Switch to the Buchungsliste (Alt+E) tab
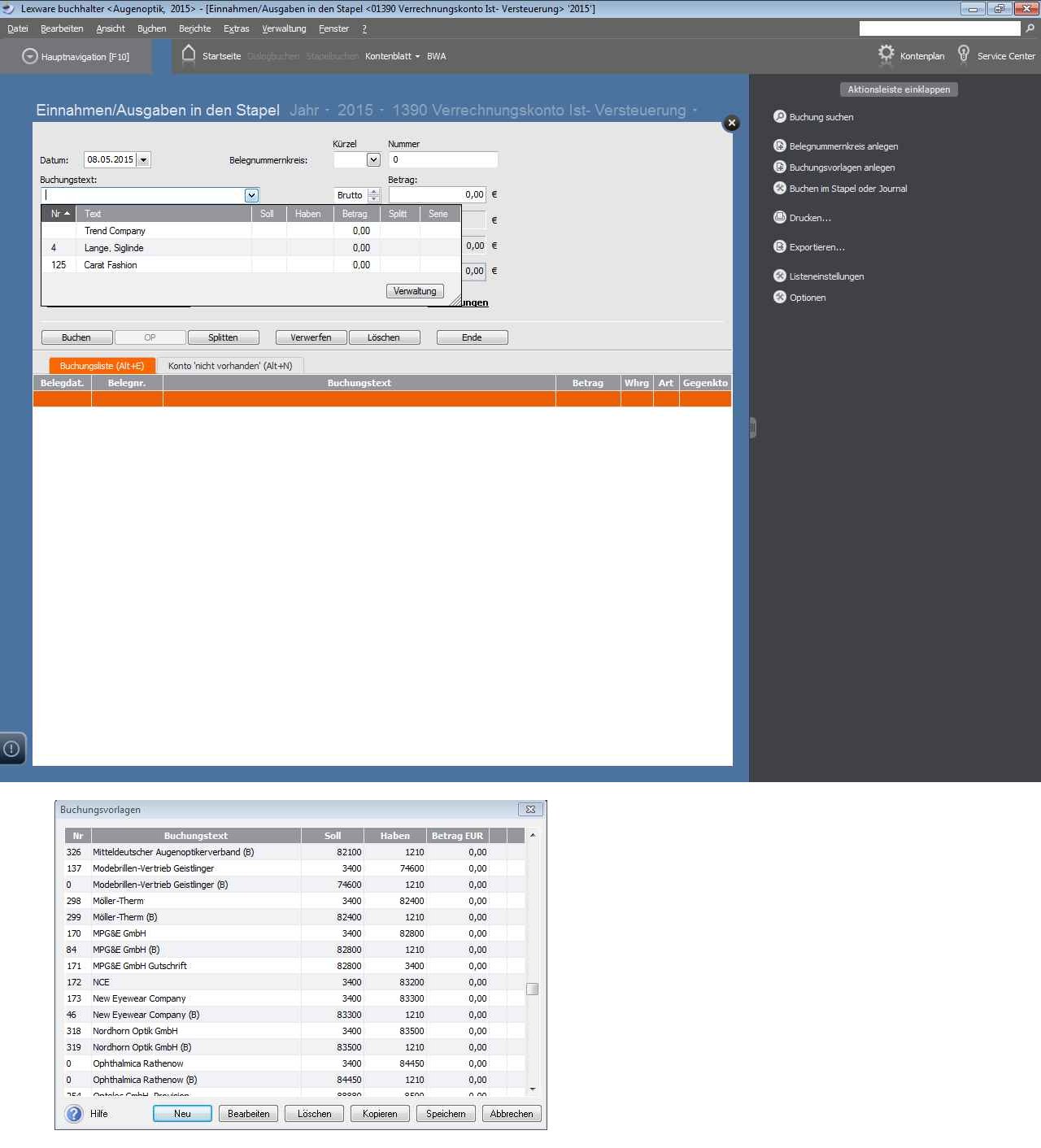Viewport: 1041px width, 1148px height. coord(102,366)
